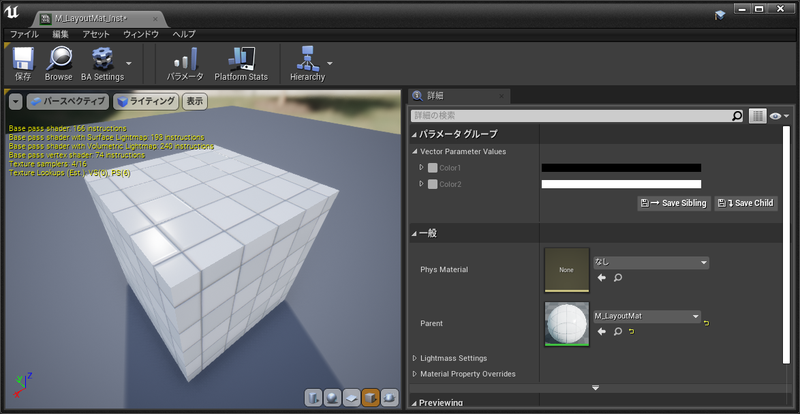
Task: Click the Save Sibling button
Action: coord(674,203)
